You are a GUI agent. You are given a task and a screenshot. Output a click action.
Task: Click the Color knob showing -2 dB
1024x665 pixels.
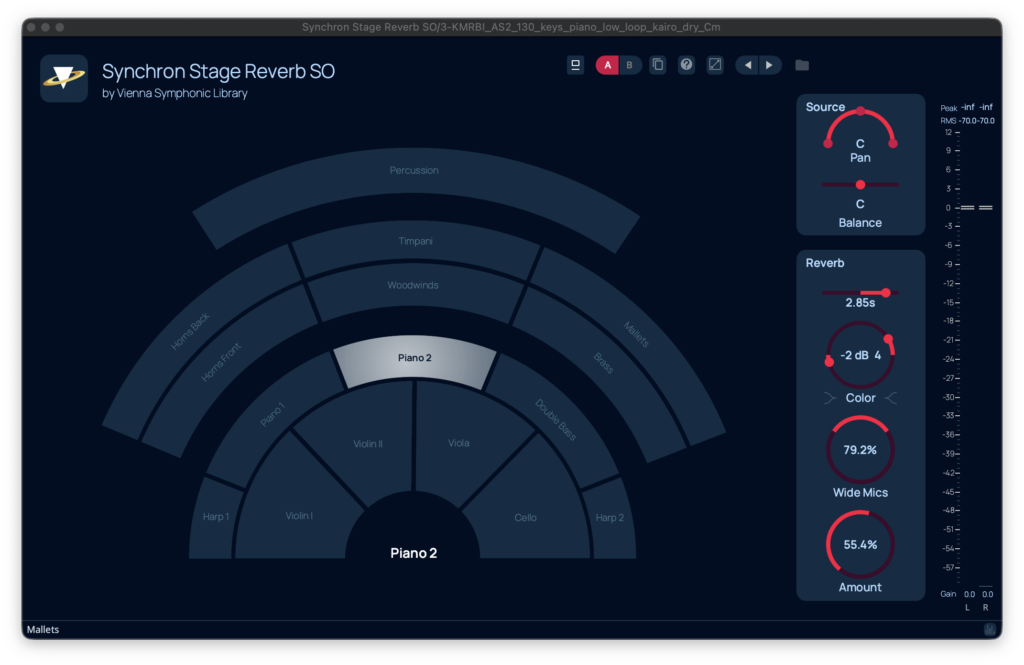click(860, 355)
